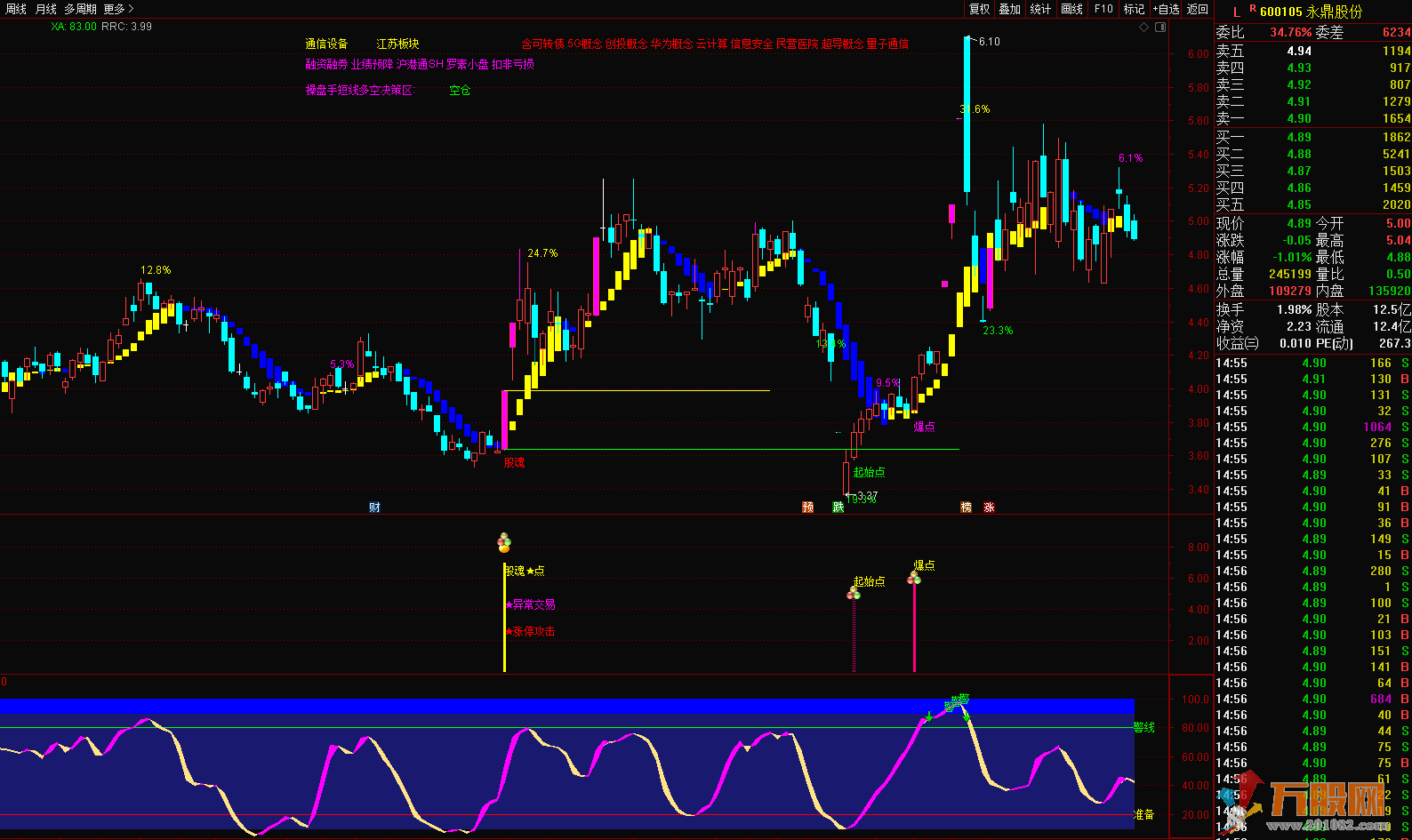Click the 买一 4.89 order row

tap(1312, 137)
